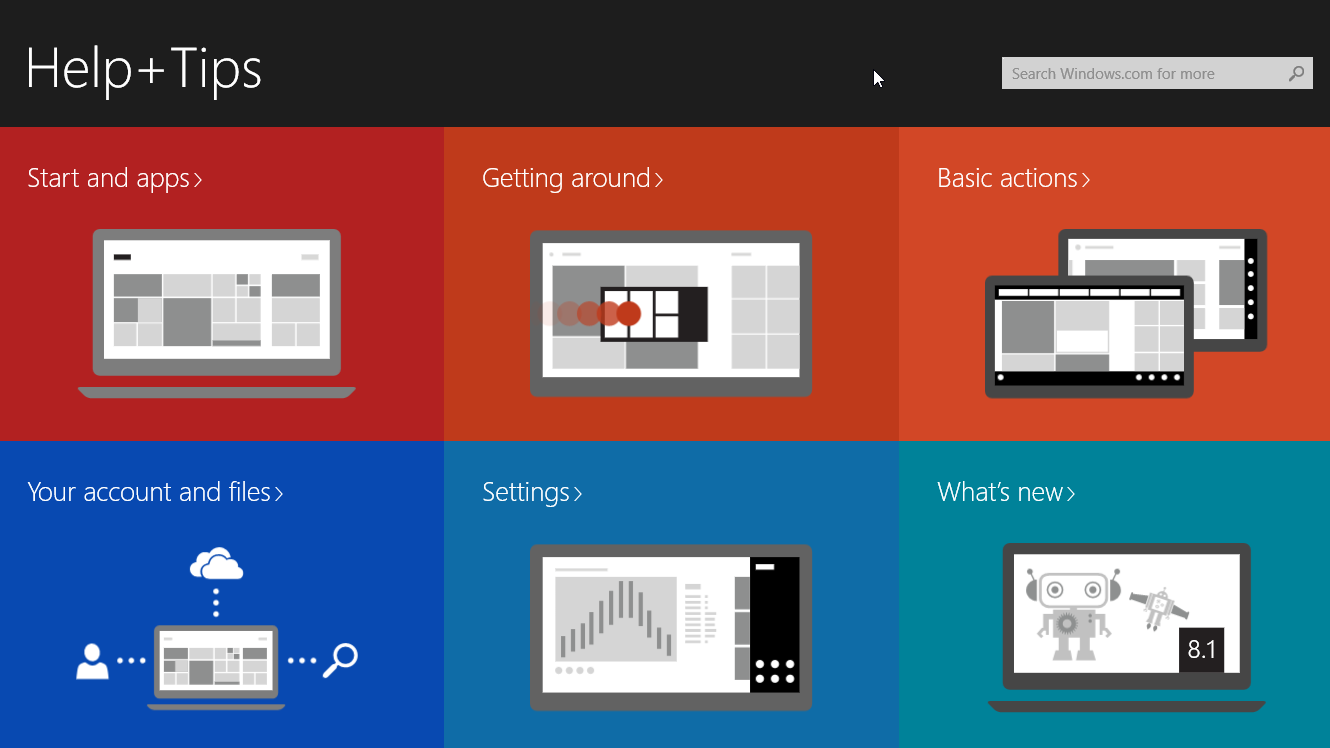Viewport: 1330px width, 748px height.
Task: Expand the chevron next to Getting around
Action: (659, 180)
